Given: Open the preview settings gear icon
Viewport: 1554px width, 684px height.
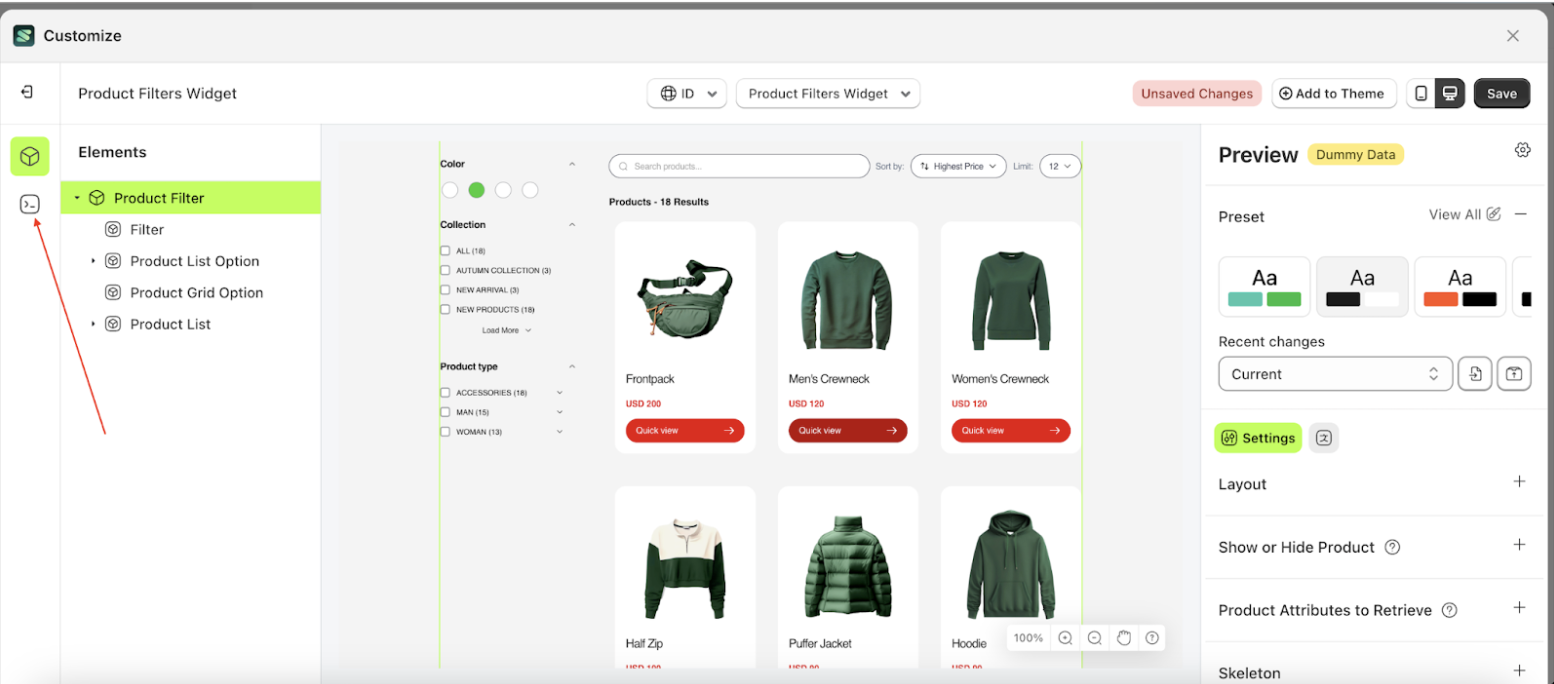Looking at the screenshot, I should click(x=1522, y=150).
